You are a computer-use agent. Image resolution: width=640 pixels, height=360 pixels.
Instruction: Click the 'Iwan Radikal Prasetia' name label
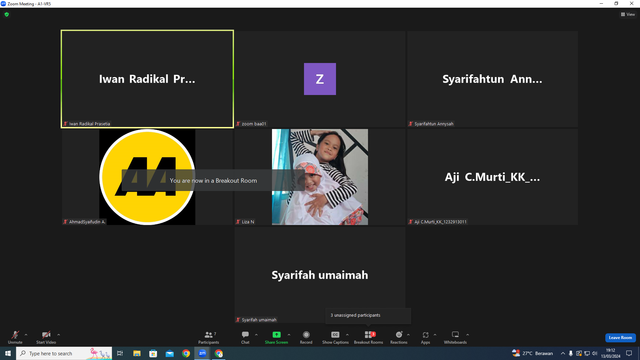89,124
